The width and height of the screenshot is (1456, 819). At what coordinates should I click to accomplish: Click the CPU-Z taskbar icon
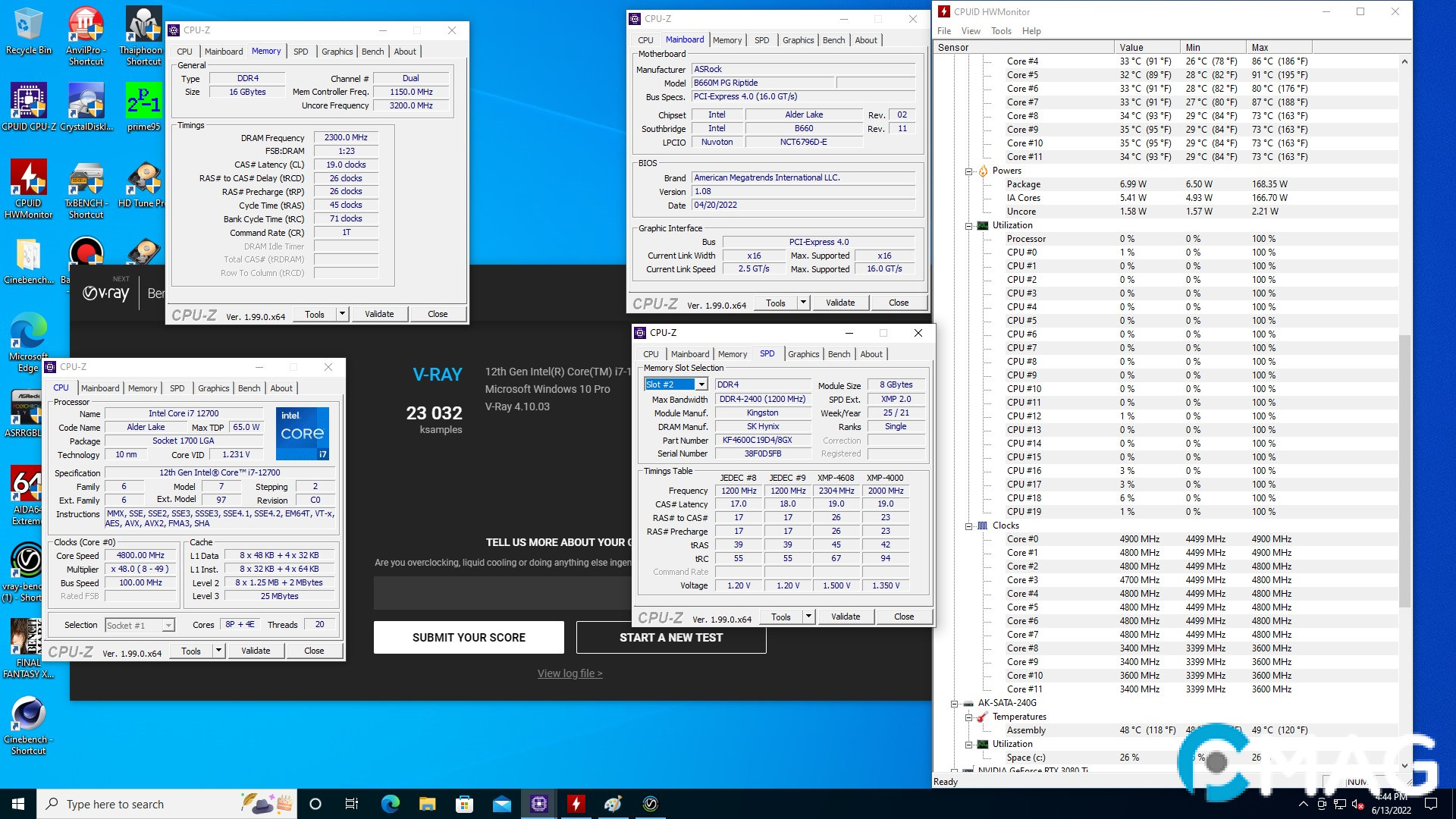point(539,804)
